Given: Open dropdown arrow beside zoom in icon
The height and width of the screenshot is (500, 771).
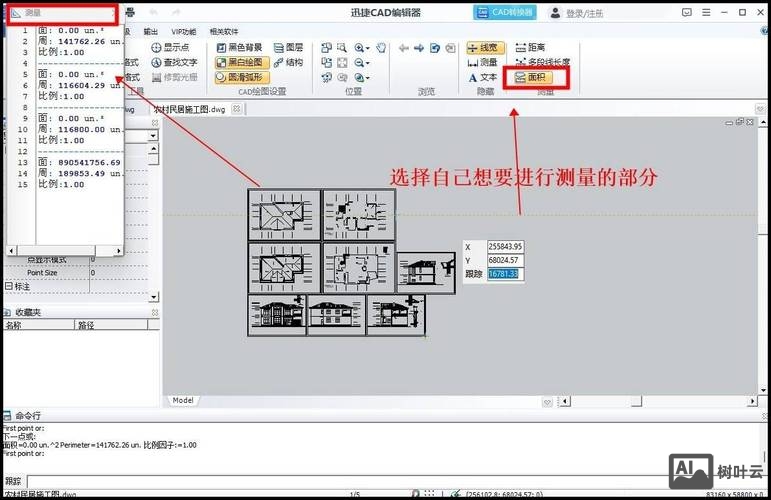Looking at the screenshot, I should [x=367, y=48].
